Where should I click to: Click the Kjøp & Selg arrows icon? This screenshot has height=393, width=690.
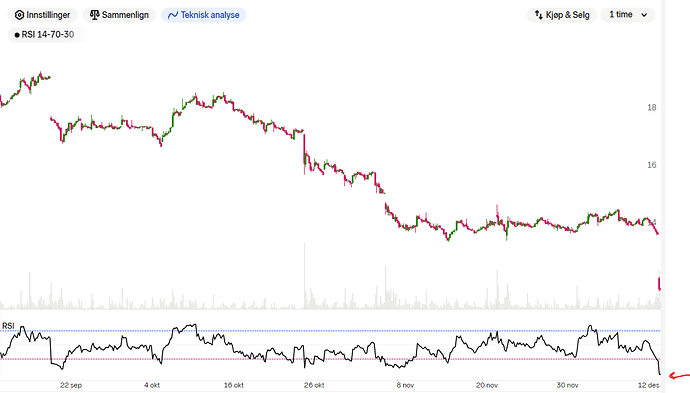coord(539,15)
